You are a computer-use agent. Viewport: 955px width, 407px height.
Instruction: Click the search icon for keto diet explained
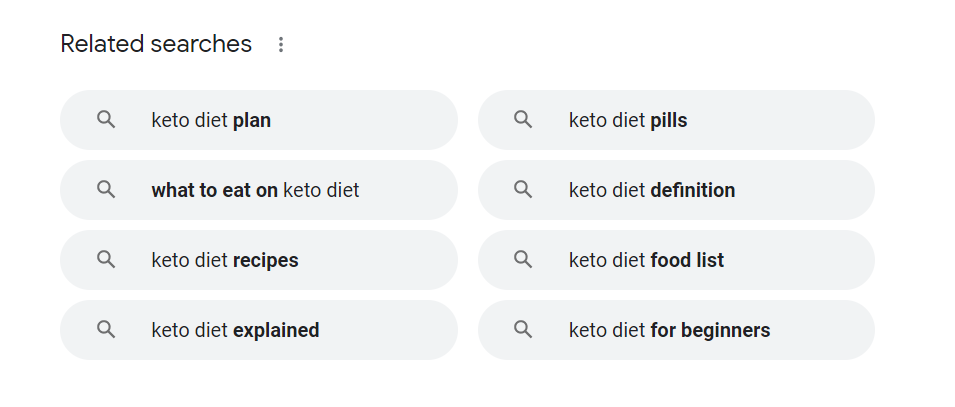pyautogui.click(x=106, y=330)
